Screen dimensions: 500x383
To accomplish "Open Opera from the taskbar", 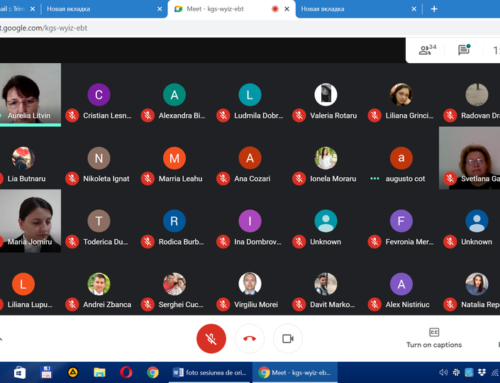I will (126, 372).
